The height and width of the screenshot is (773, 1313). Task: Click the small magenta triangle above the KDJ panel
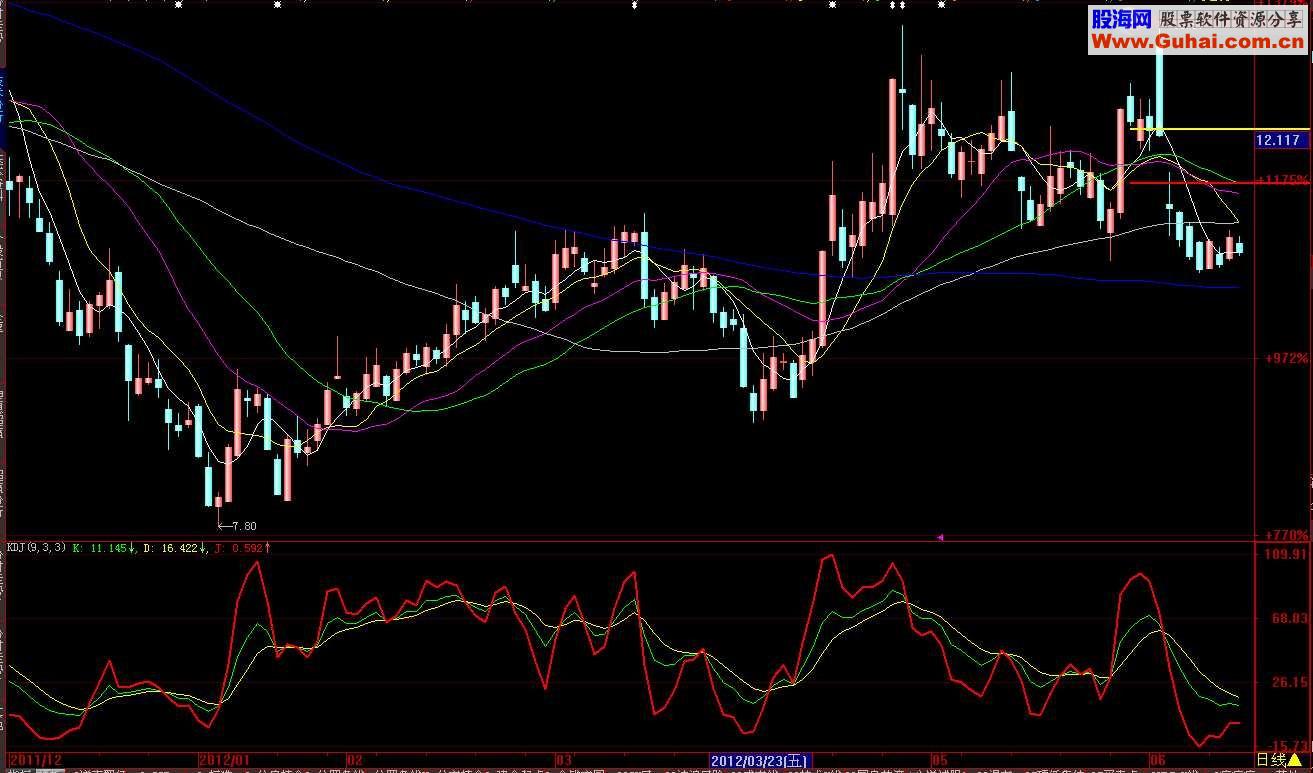[939, 537]
